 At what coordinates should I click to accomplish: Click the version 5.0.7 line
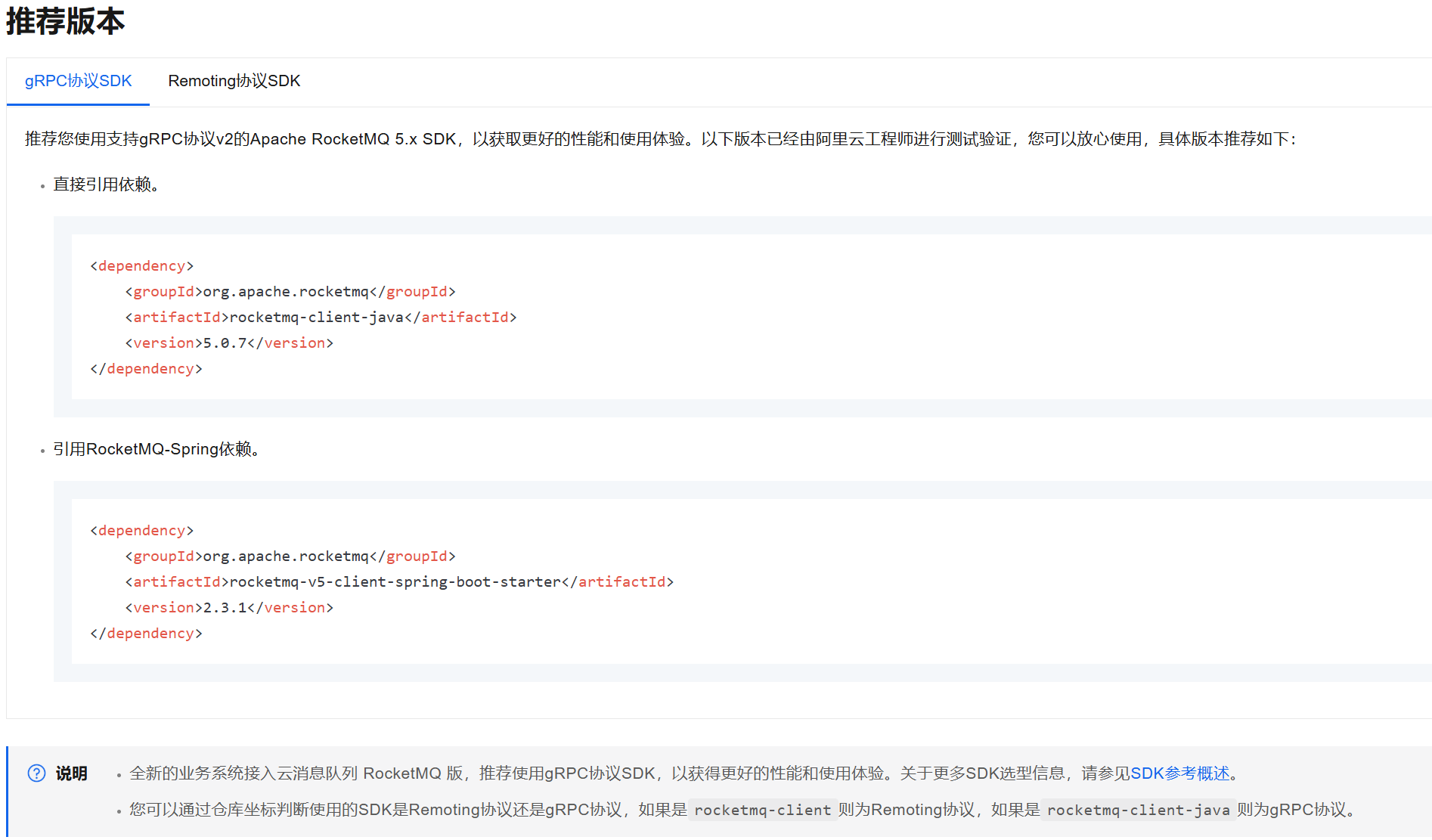[229, 343]
